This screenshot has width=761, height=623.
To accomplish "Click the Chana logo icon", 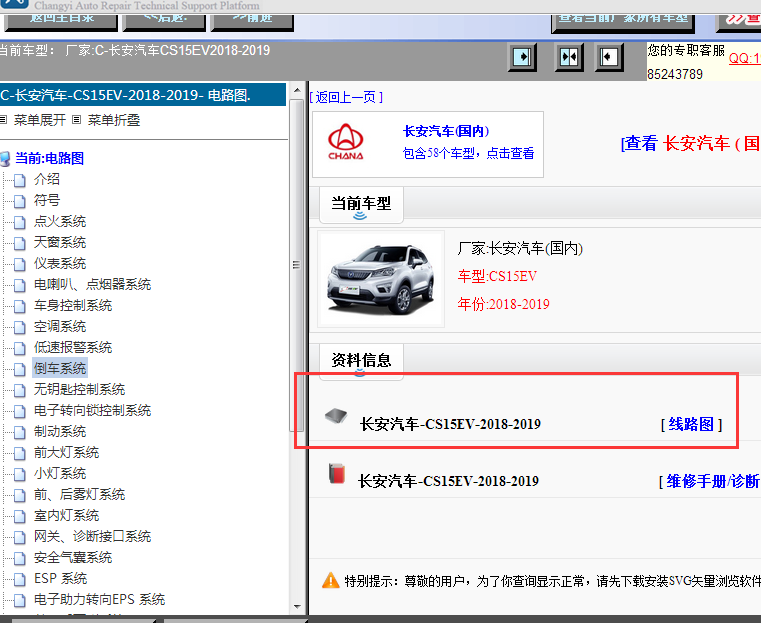I will [x=346, y=142].
